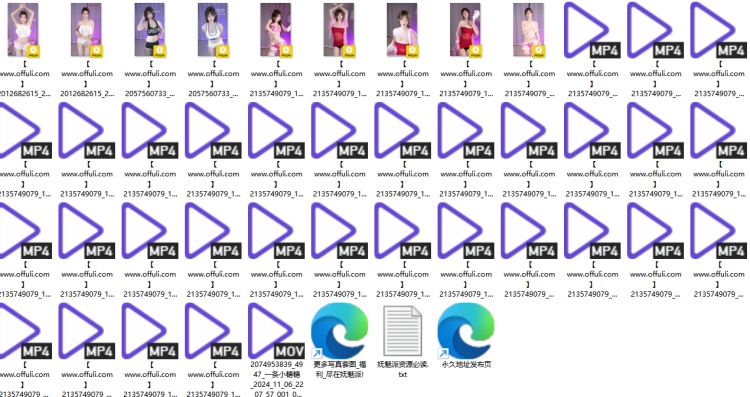Select the Edge shortcut named 更多写真套图
The image size is (750, 397).
click(x=340, y=331)
